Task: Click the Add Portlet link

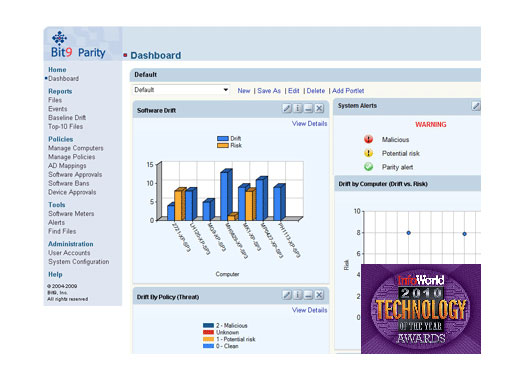Action: [348, 91]
